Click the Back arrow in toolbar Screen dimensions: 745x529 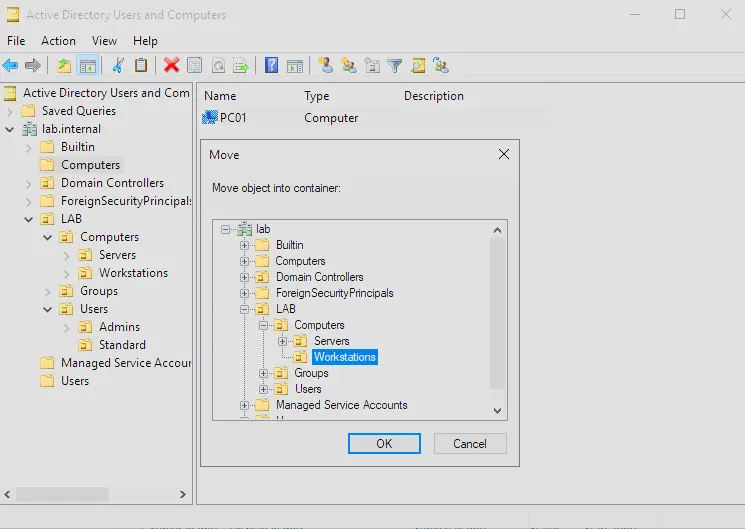[10, 65]
